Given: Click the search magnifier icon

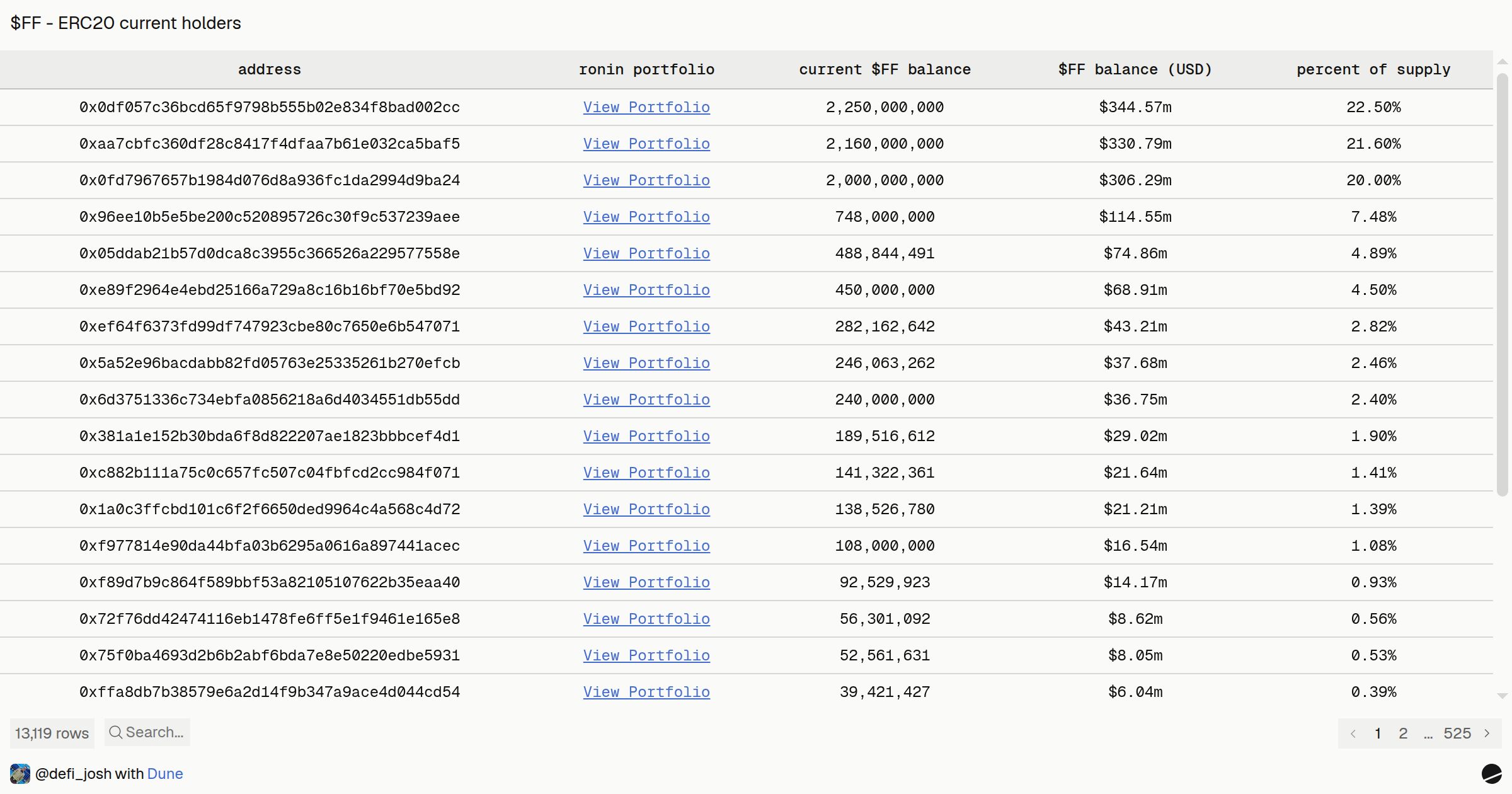Looking at the screenshot, I should coord(115,732).
